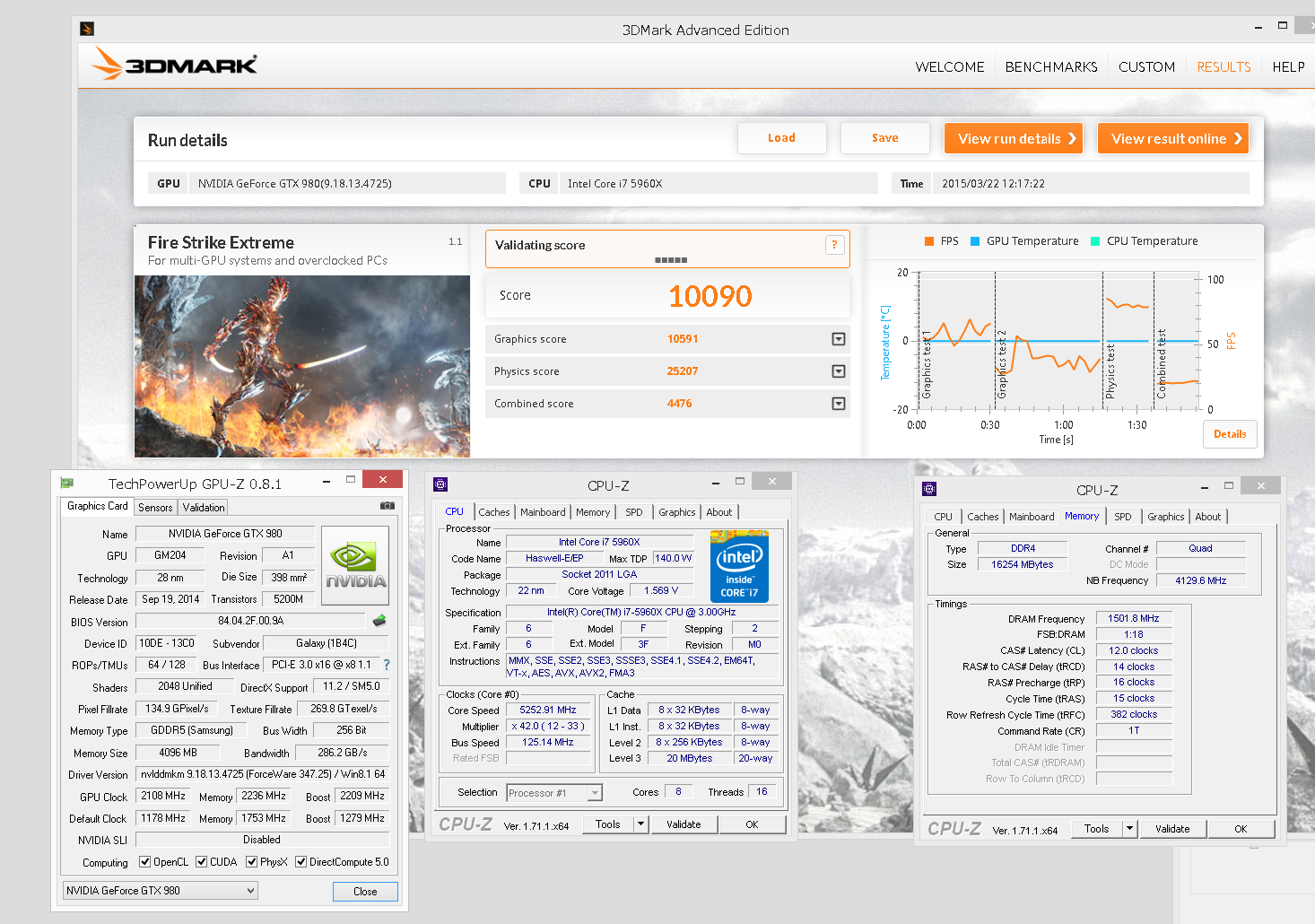The height and width of the screenshot is (924, 1315).
Task: Open the Processor #1 selection dropdown
Action: pos(554,793)
